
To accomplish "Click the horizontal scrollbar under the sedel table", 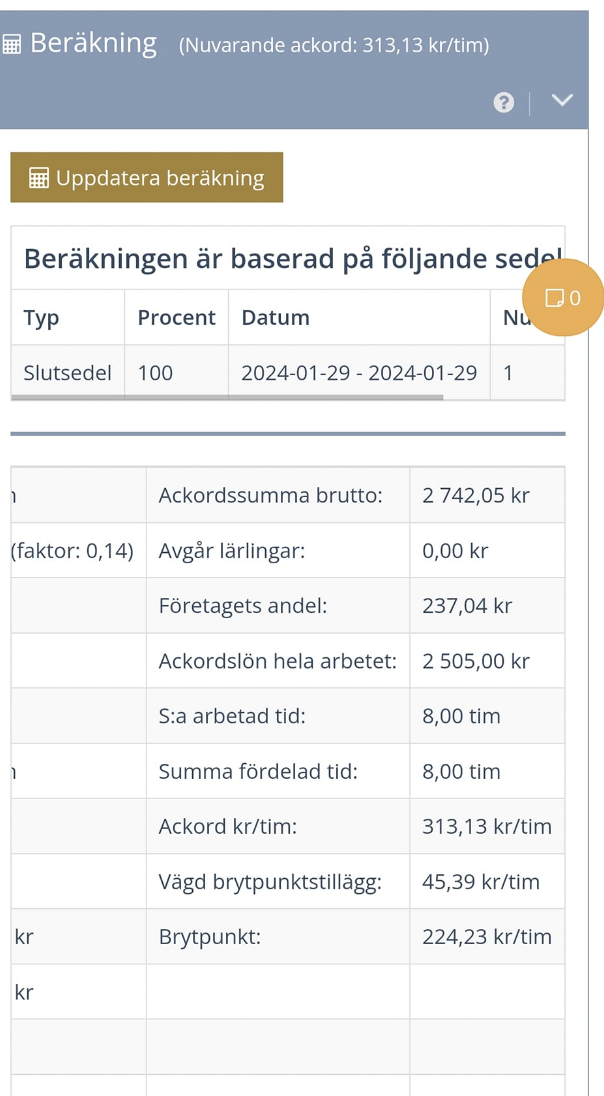I will click(x=226, y=397).
